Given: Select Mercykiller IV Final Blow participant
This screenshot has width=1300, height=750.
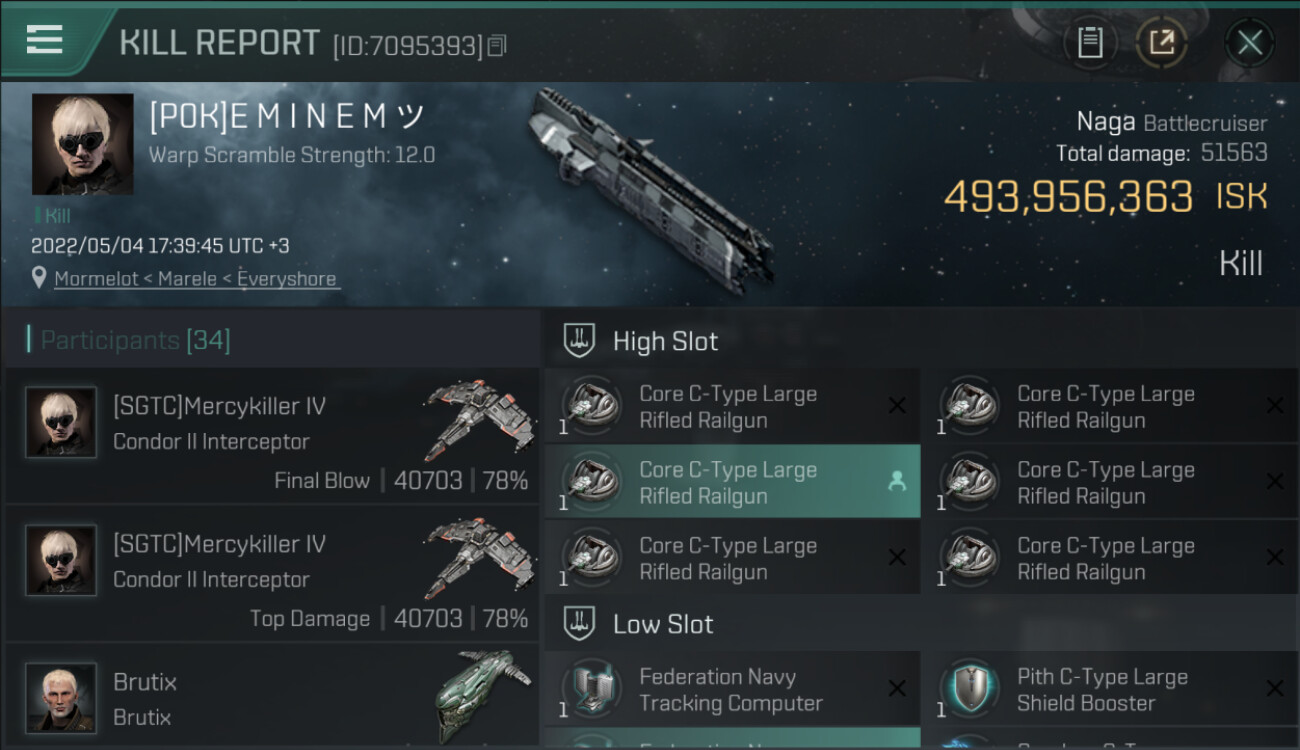Looking at the screenshot, I should click(272, 436).
